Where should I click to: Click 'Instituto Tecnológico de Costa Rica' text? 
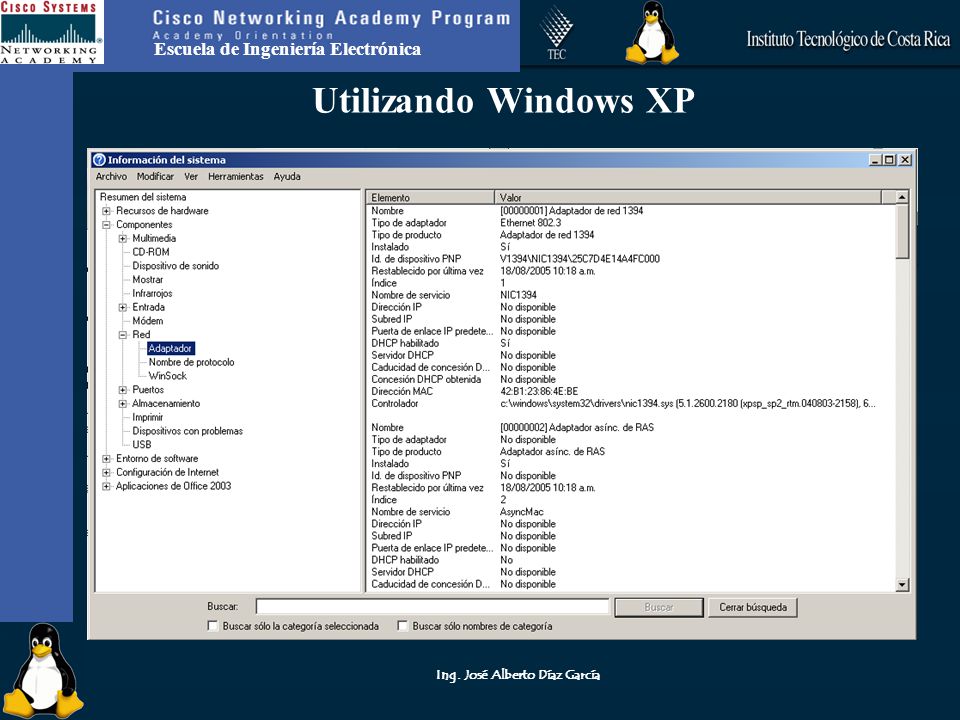point(848,39)
